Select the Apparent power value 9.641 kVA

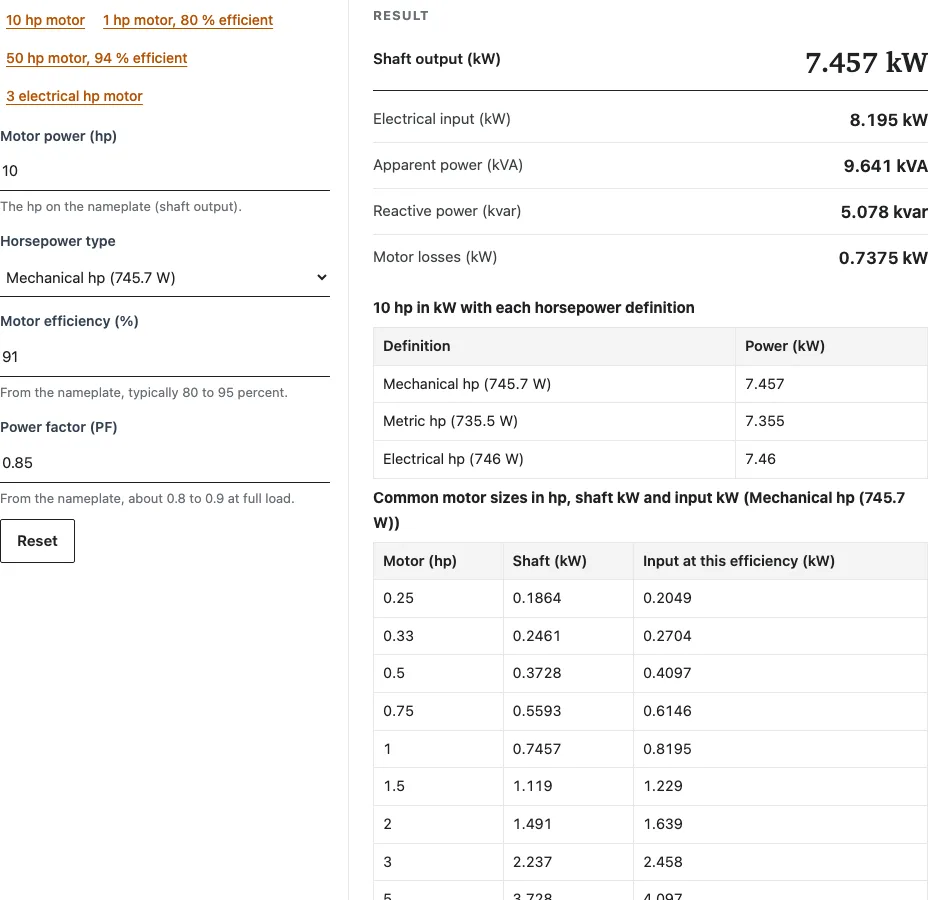pos(885,166)
